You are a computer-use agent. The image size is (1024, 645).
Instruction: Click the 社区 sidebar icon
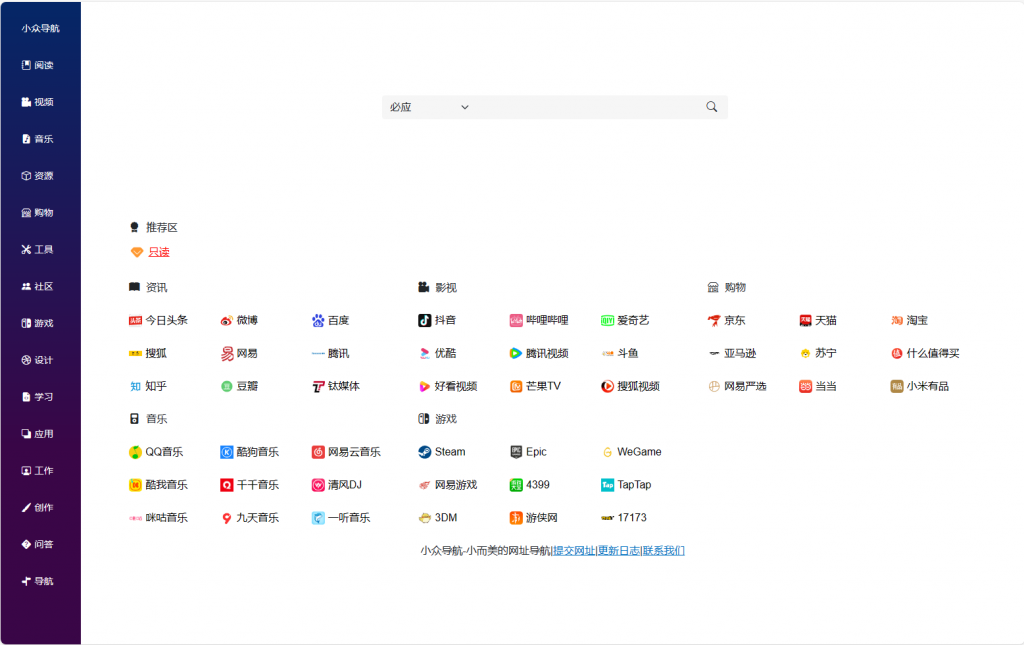pyautogui.click(x=26, y=287)
